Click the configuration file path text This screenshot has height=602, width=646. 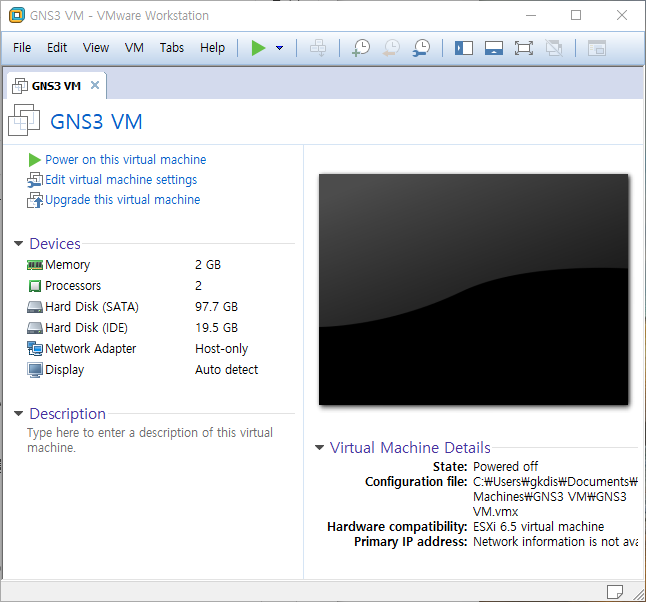pyautogui.click(x=555, y=497)
